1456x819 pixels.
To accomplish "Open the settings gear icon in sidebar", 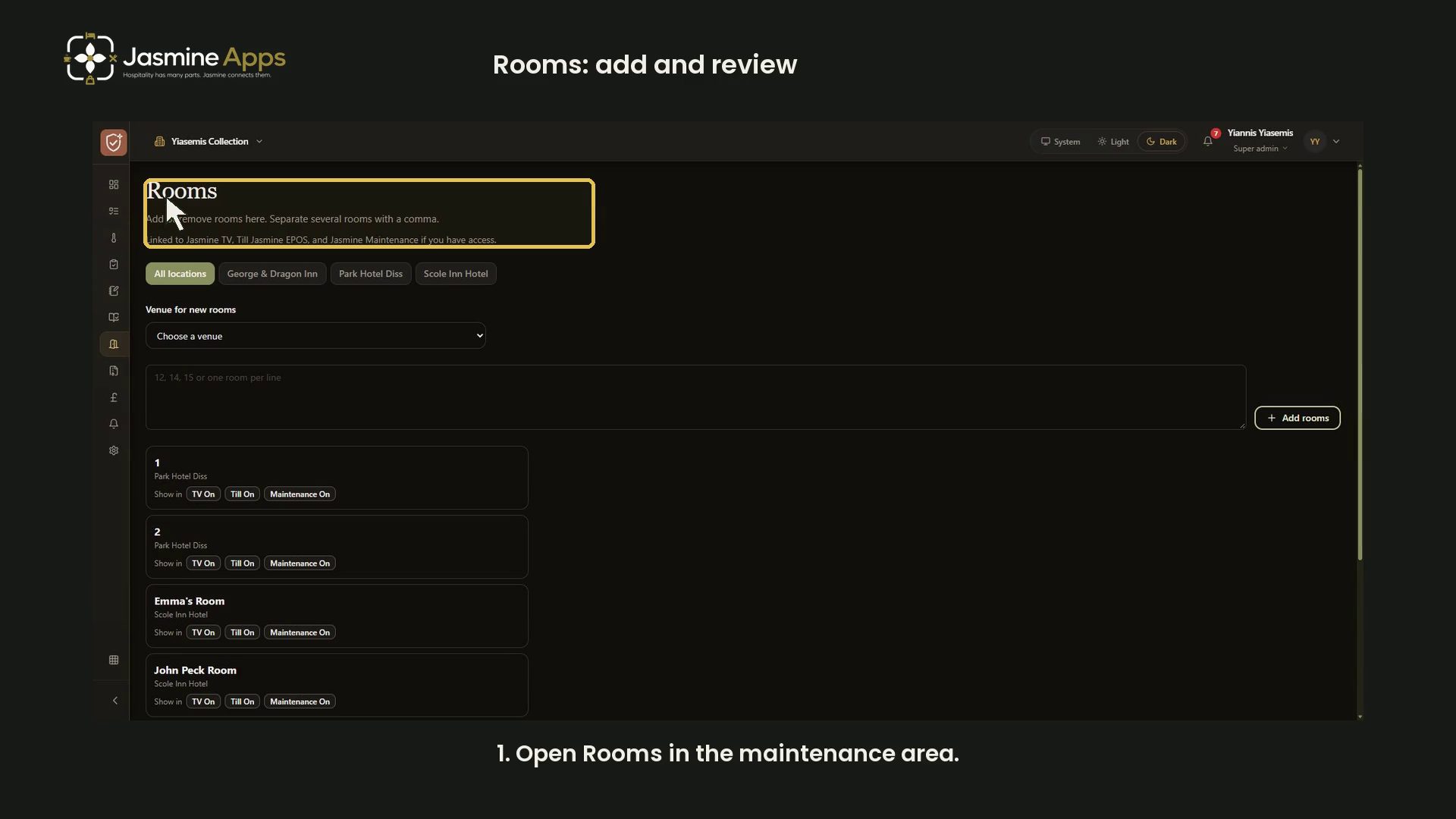I will [114, 450].
